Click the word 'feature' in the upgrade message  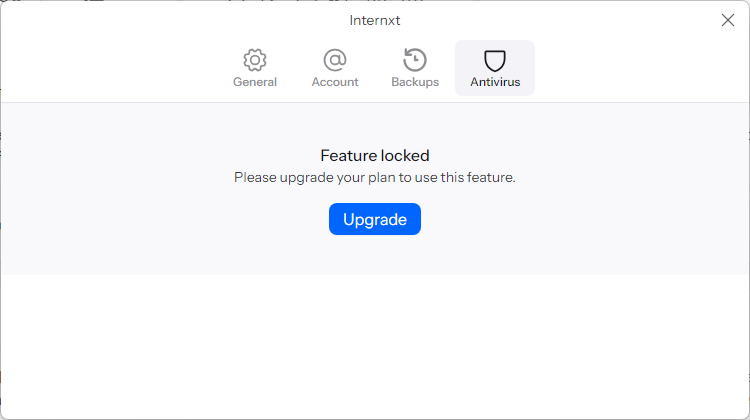489,177
